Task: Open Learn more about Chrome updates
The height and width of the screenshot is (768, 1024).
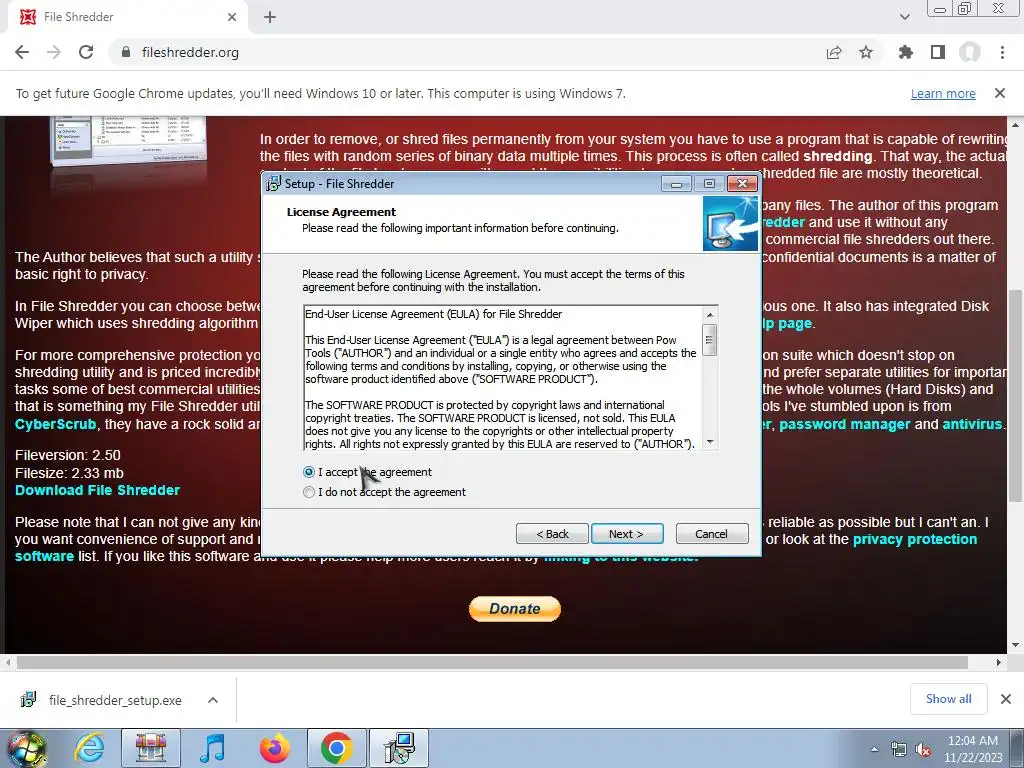Action: [x=943, y=93]
